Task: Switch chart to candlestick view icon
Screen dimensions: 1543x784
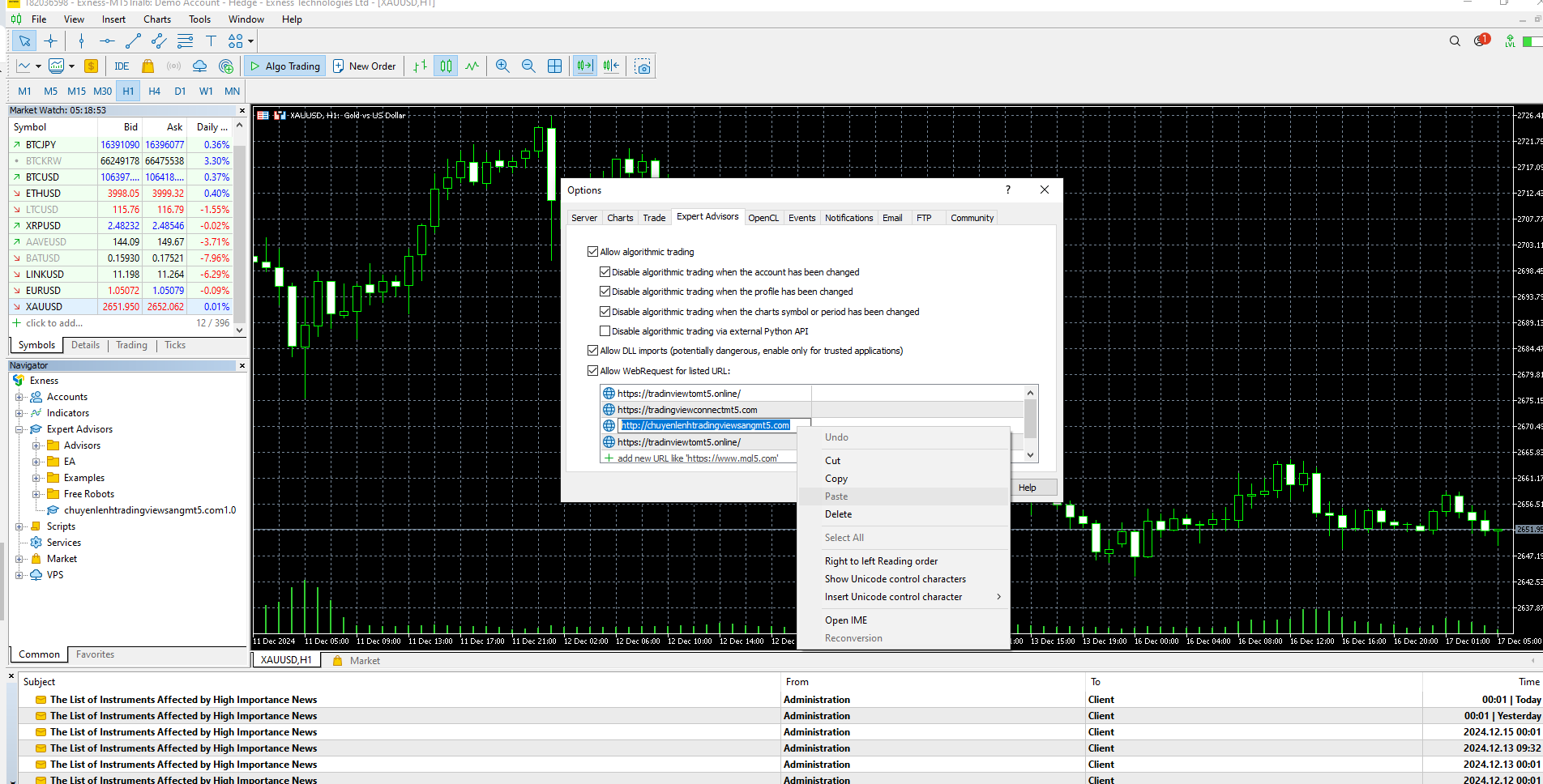Action: 446,66
